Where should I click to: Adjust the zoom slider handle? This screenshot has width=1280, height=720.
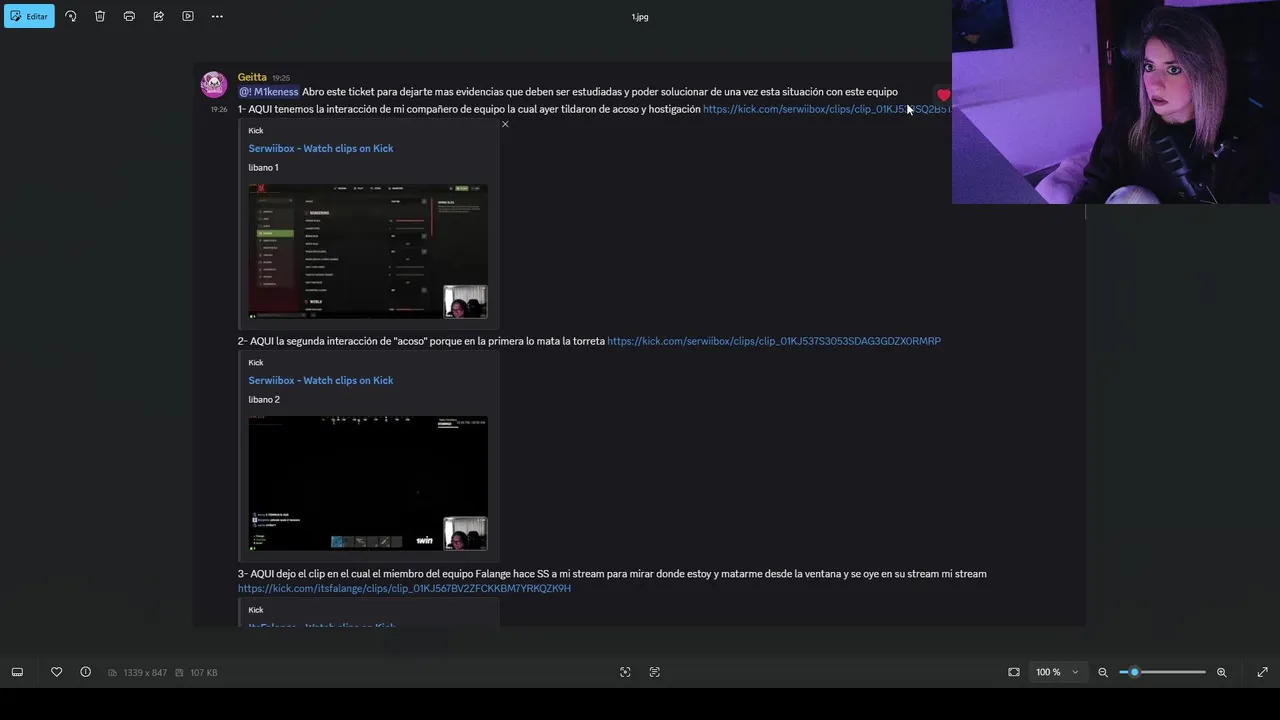tap(1134, 672)
